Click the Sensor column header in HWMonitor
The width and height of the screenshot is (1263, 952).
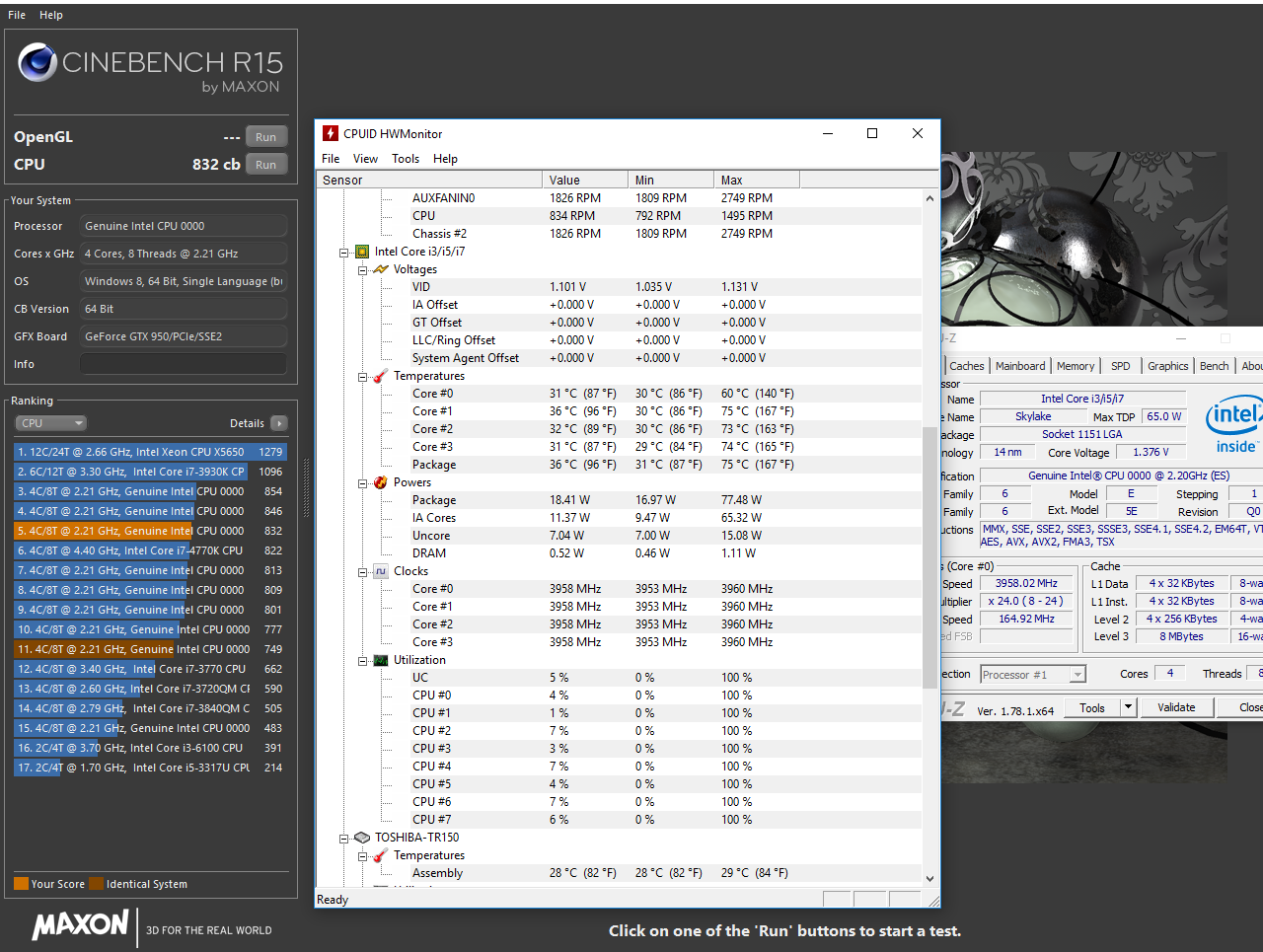(x=429, y=180)
